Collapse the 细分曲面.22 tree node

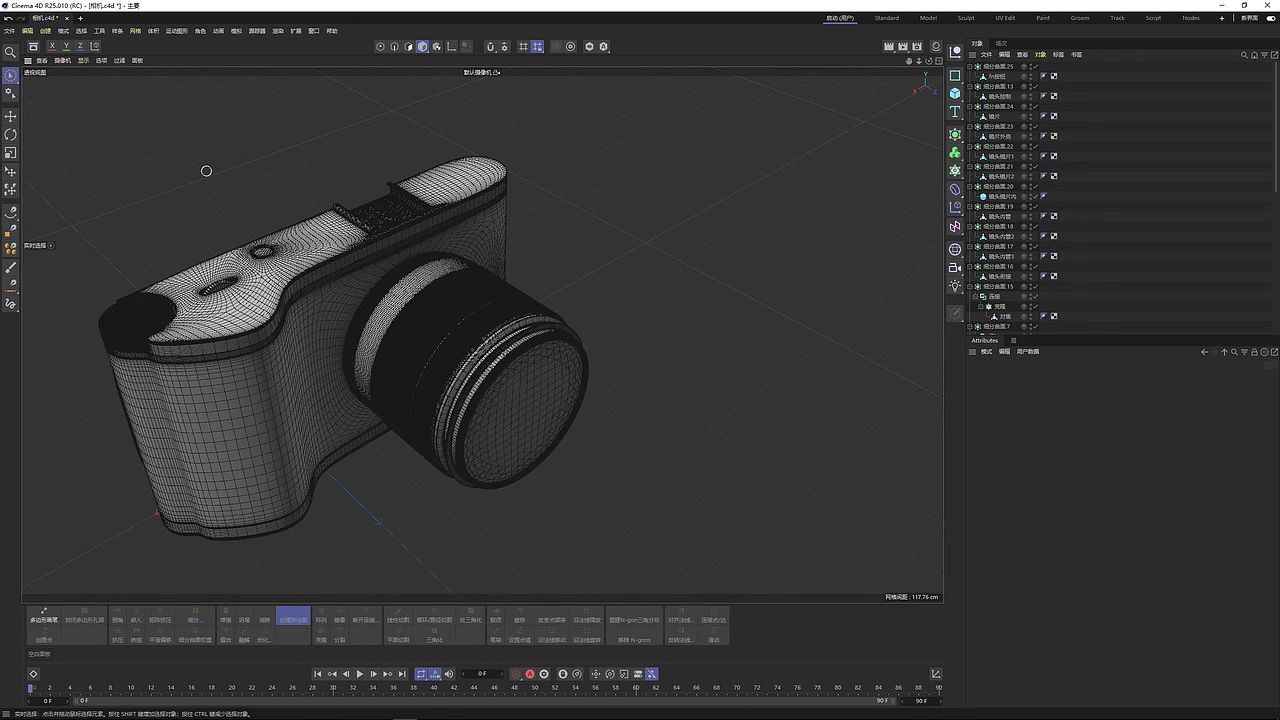click(x=970, y=146)
